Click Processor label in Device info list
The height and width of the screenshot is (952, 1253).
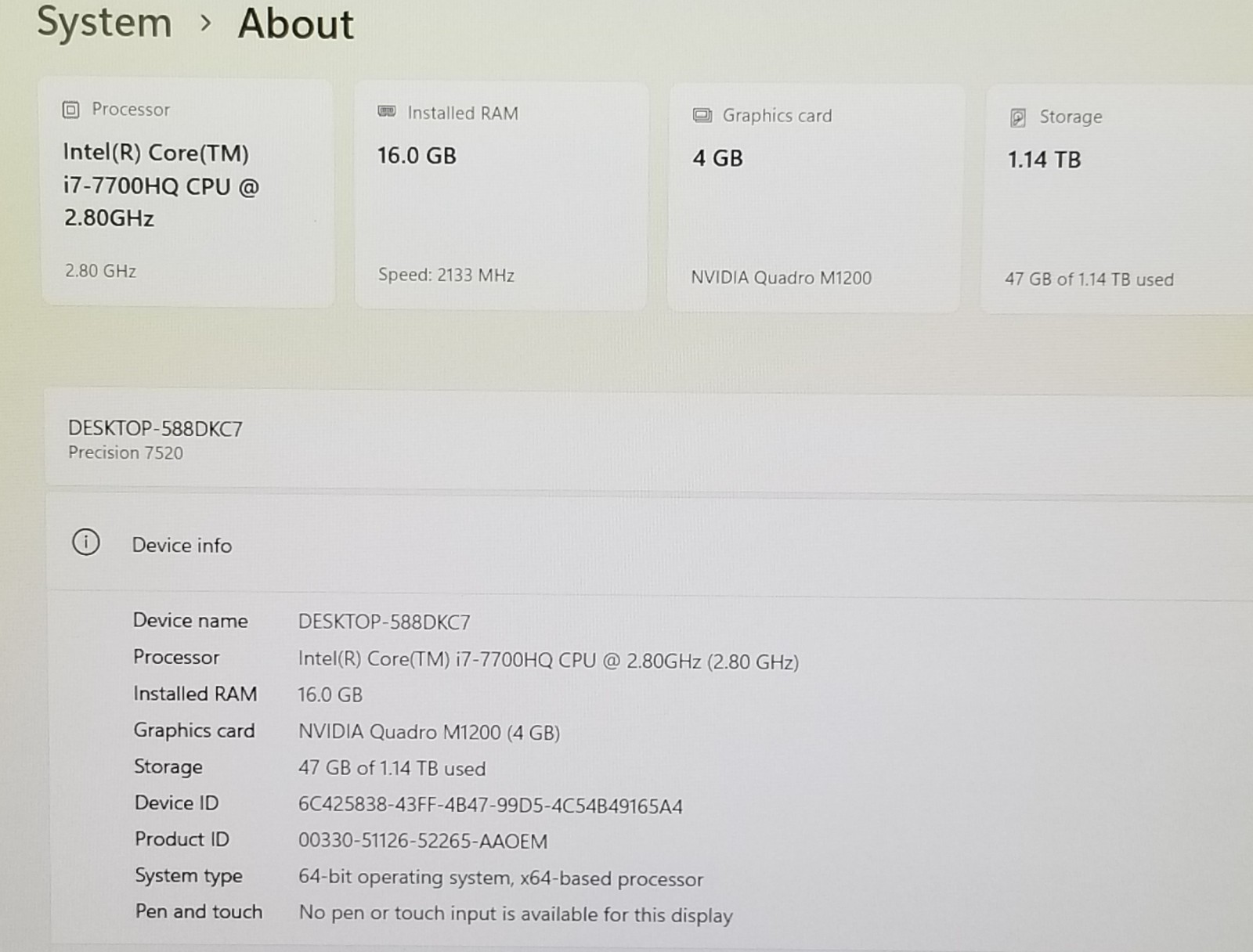[176, 657]
